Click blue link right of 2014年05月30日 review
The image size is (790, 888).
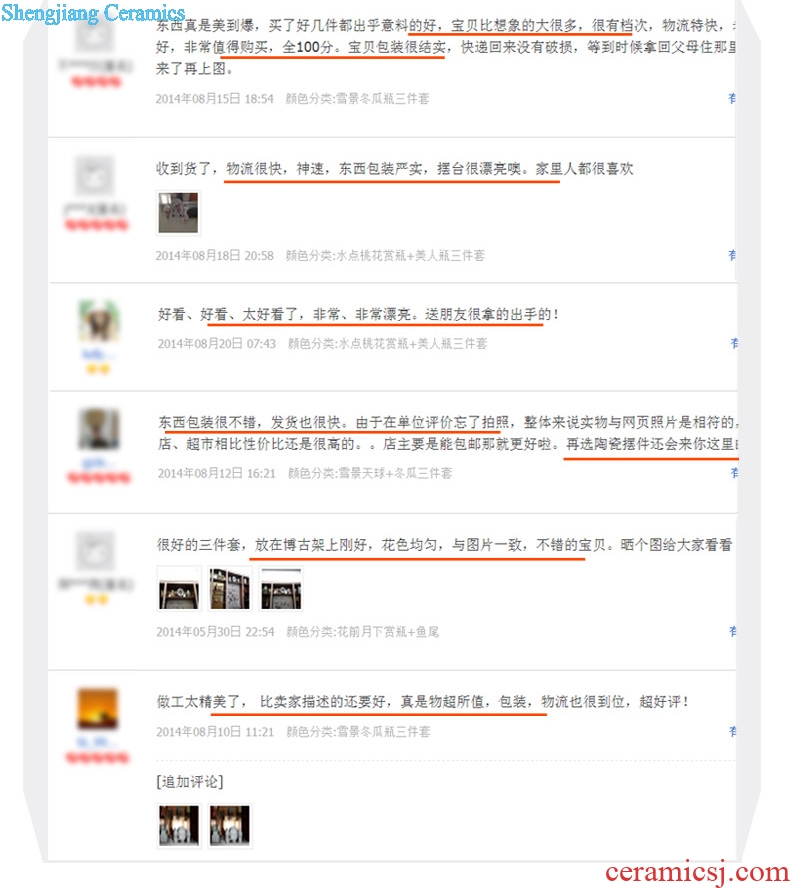[733, 631]
